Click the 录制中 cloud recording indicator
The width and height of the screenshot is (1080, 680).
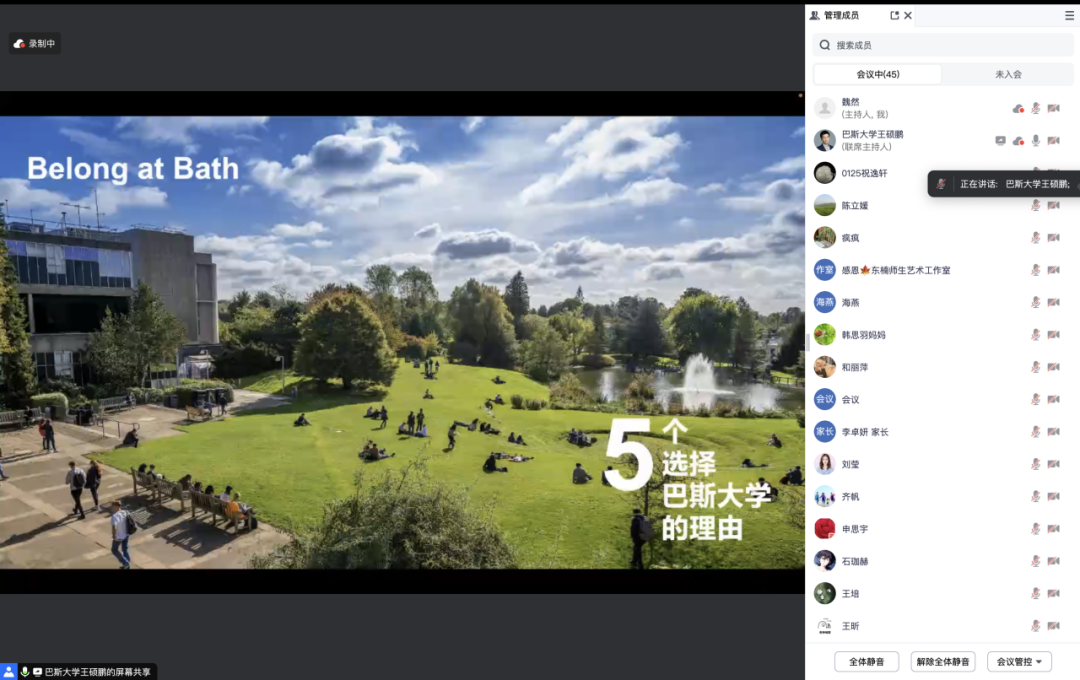point(34,43)
